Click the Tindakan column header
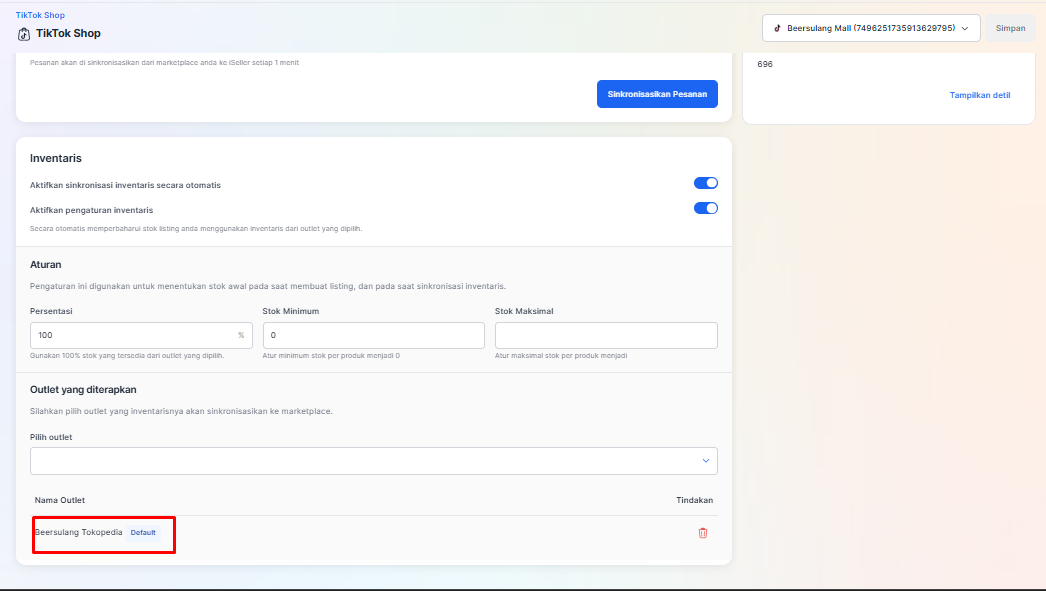 694,500
